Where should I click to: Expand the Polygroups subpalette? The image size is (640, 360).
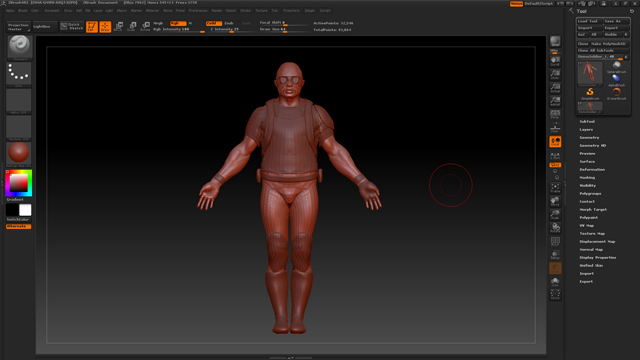click(590, 193)
